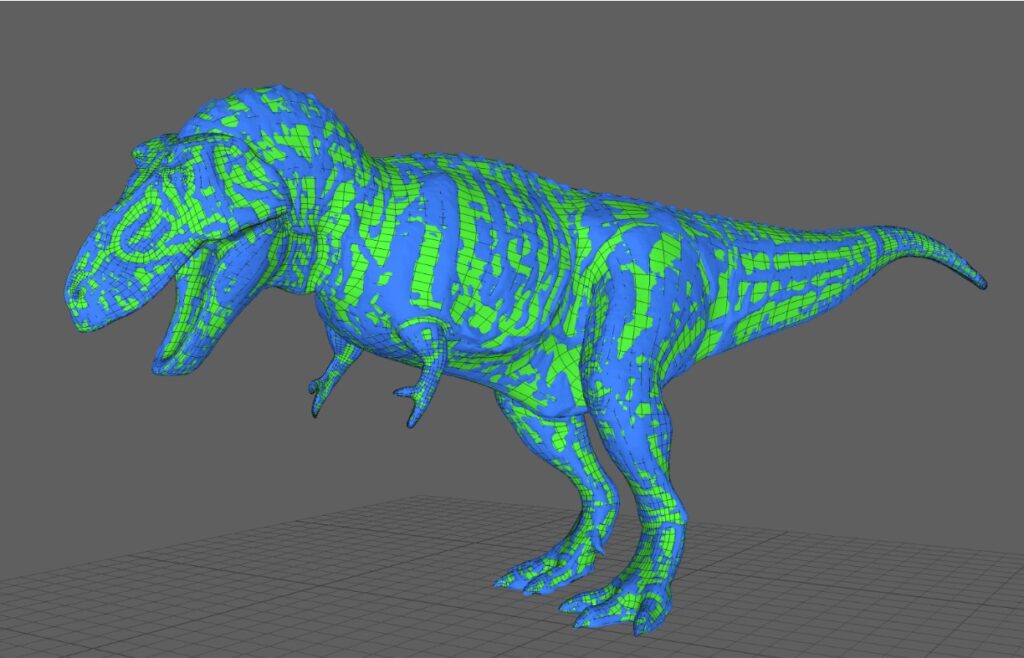Click empty gray background above the model
The height and width of the screenshot is (658, 1024).
tap(600, 60)
